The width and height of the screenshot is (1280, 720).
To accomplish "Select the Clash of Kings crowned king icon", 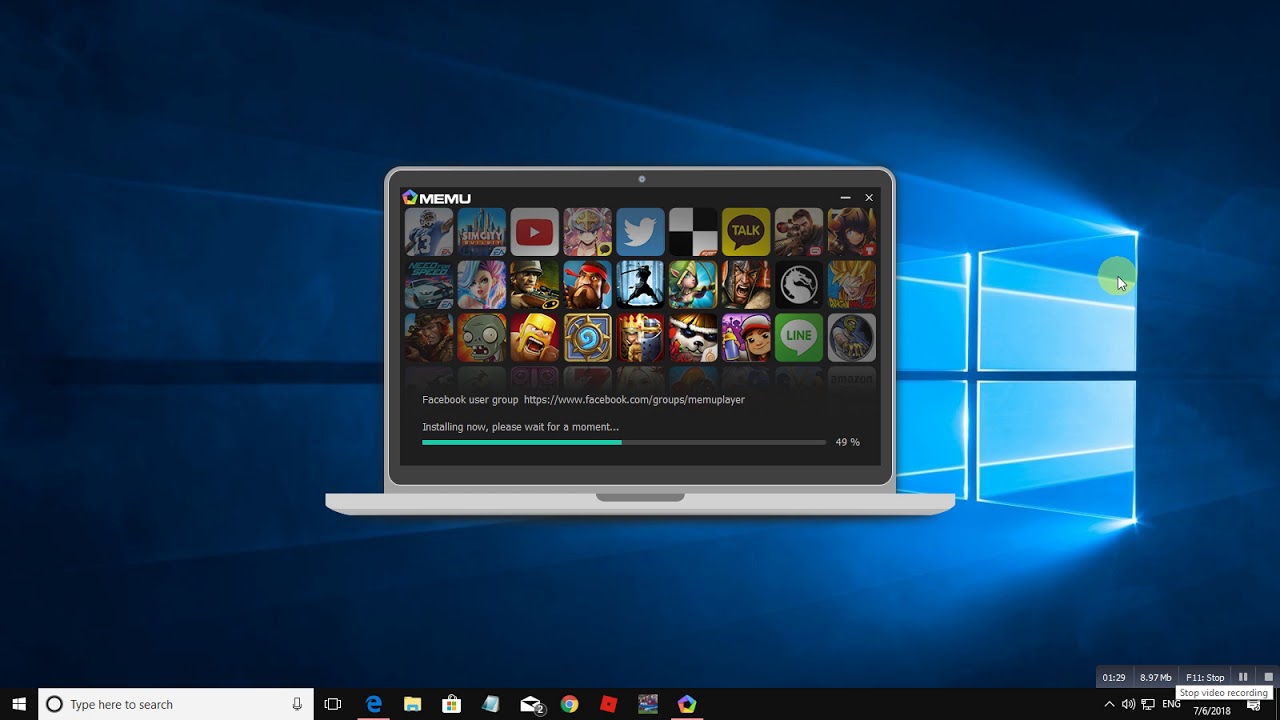I will pyautogui.click(x=640, y=338).
